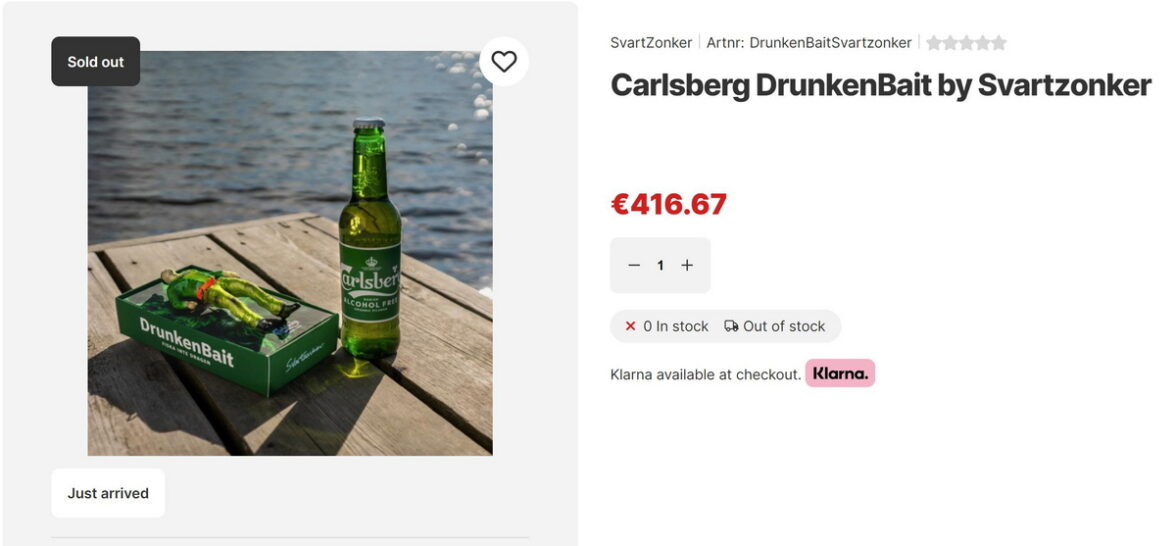1176x546 pixels.
Task: Click the Just arrived label
Action: click(108, 493)
